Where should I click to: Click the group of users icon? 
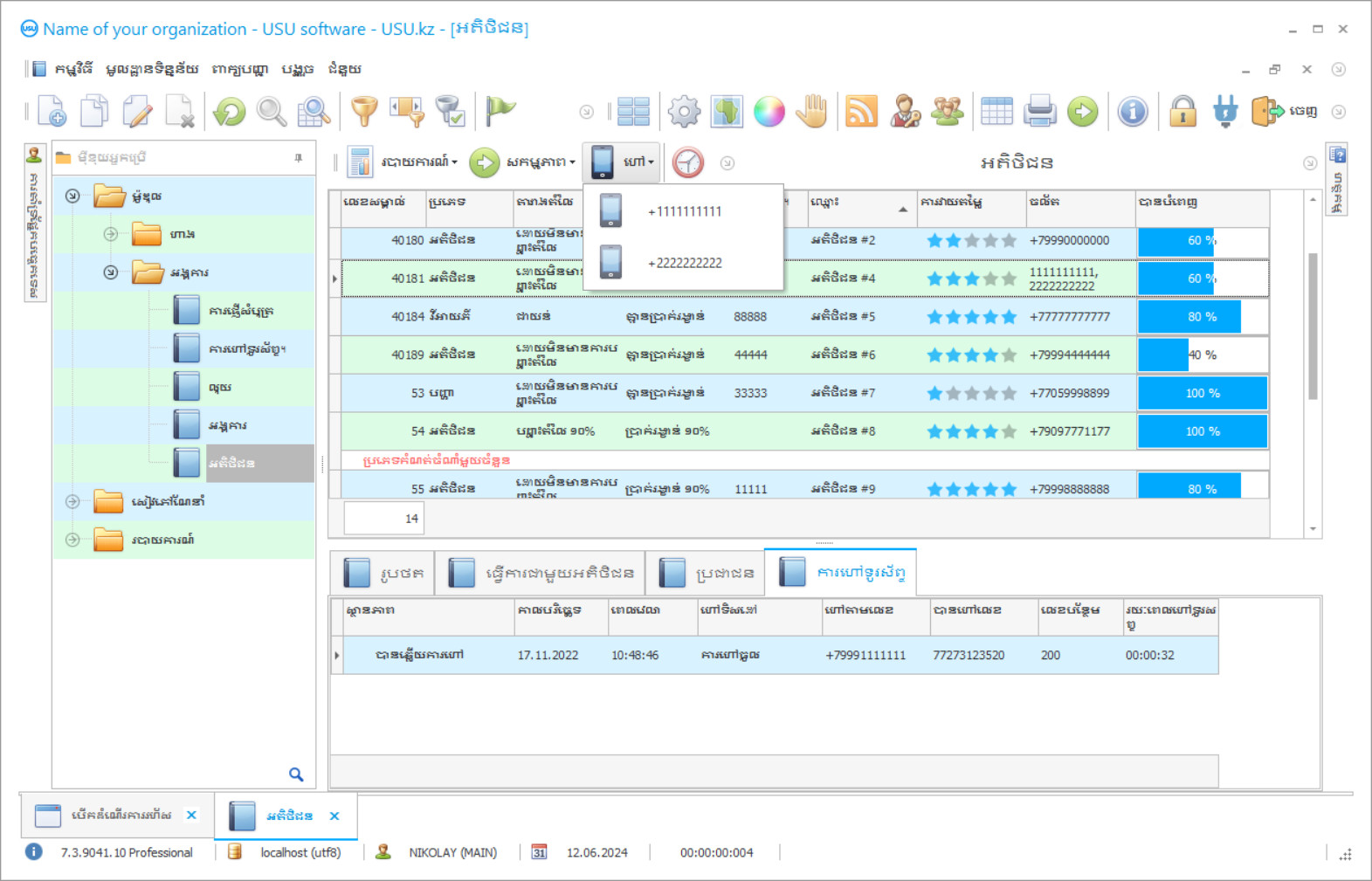coord(948,112)
